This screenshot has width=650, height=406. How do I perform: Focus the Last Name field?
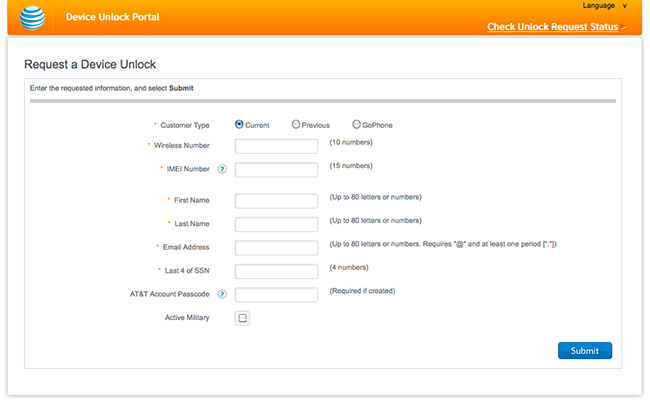point(276,224)
